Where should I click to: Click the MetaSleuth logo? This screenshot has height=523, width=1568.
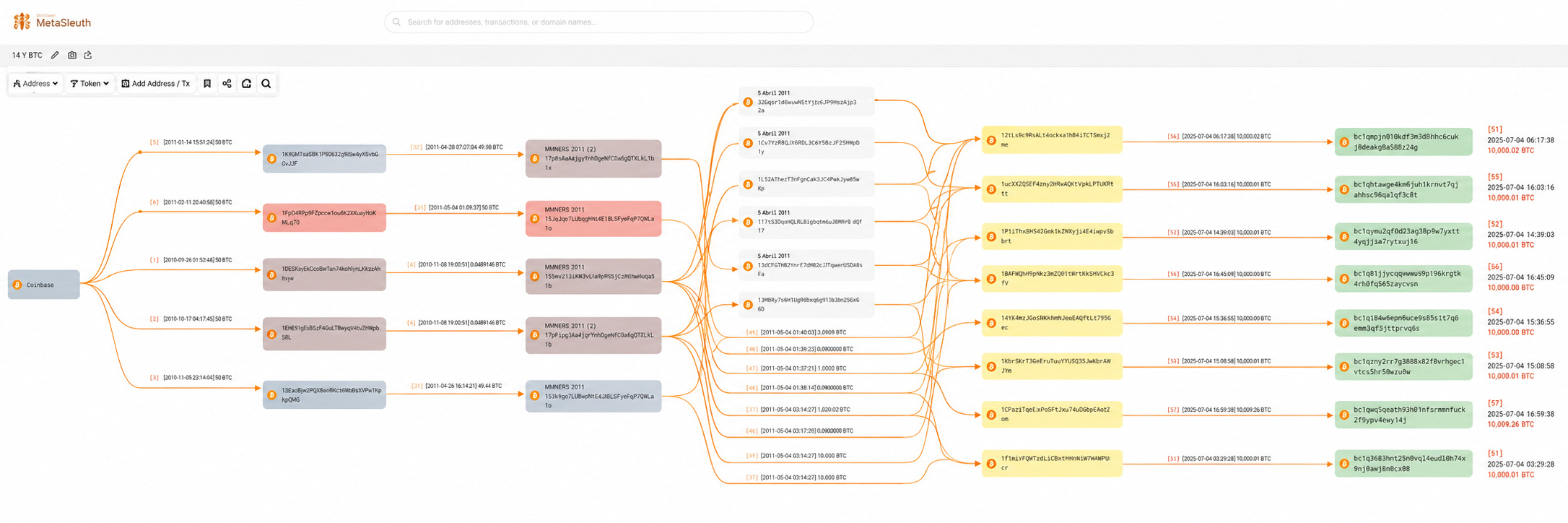pyautogui.click(x=52, y=22)
